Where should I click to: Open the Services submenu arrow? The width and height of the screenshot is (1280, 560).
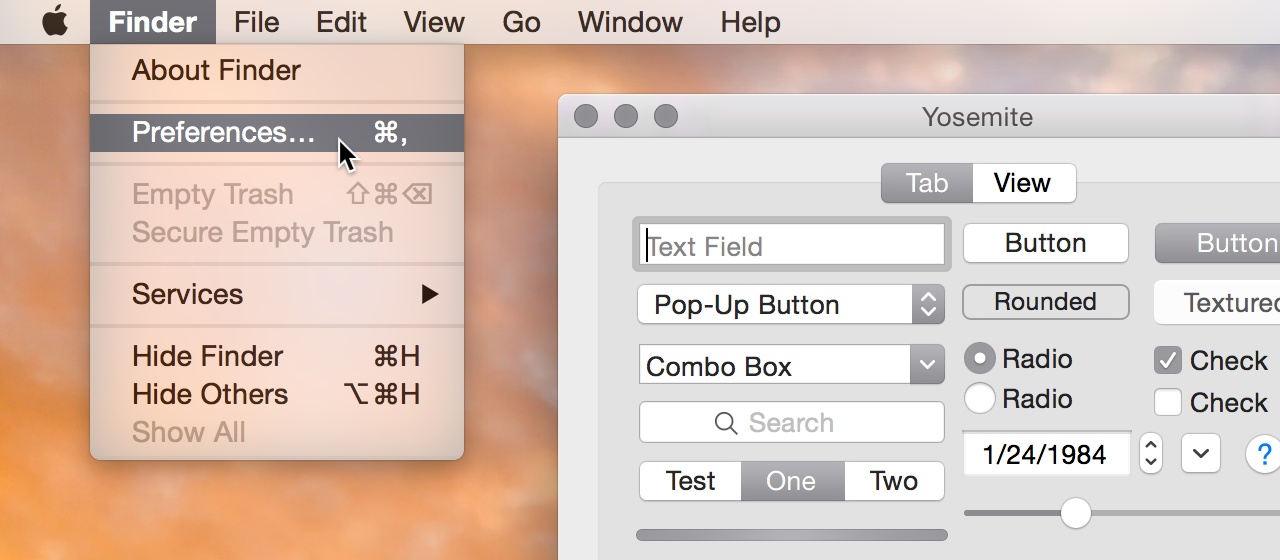pyautogui.click(x=429, y=294)
